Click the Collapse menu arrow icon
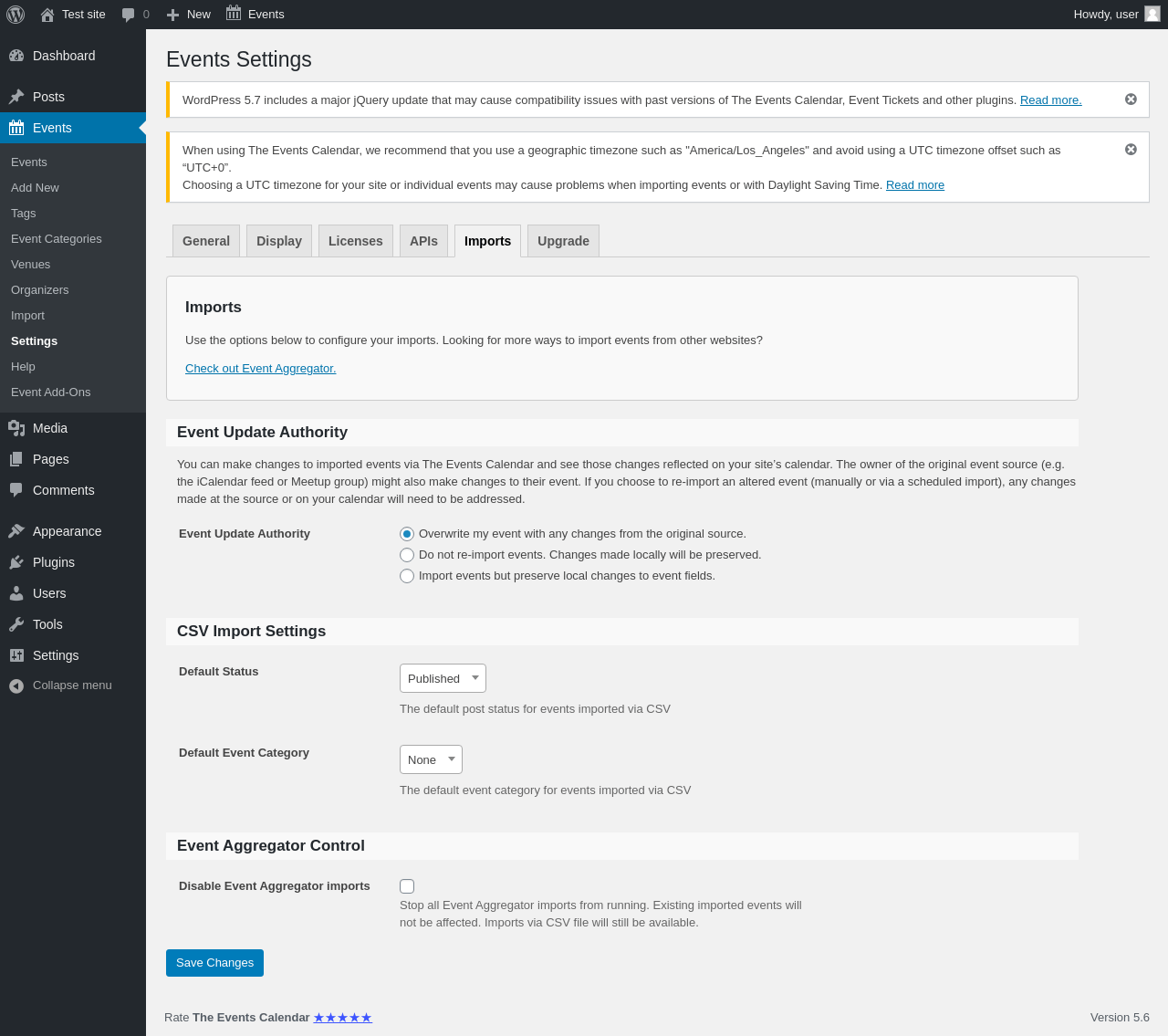This screenshot has height=1036, width=1168. pos(16,685)
